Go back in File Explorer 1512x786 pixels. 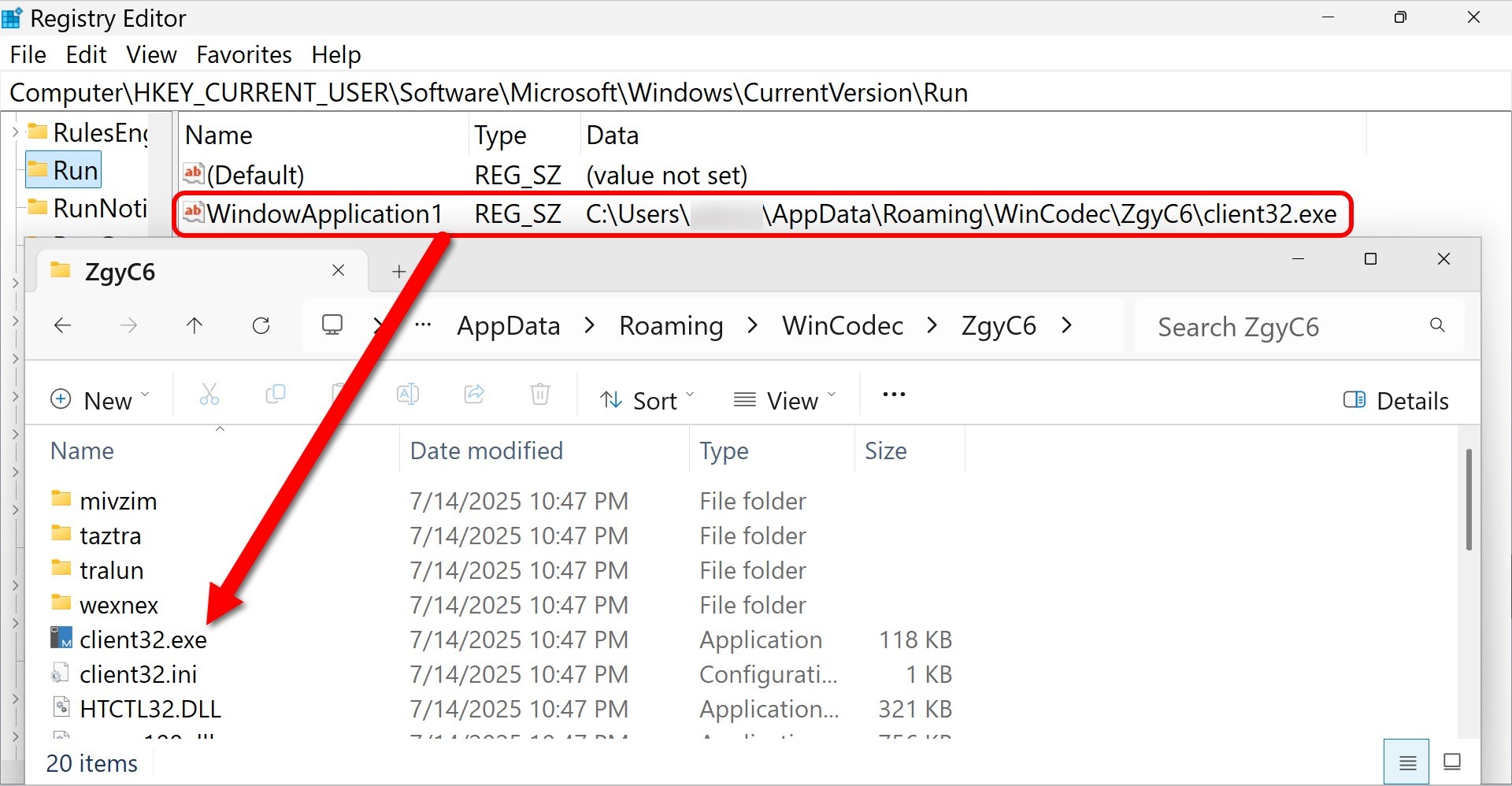(x=62, y=325)
